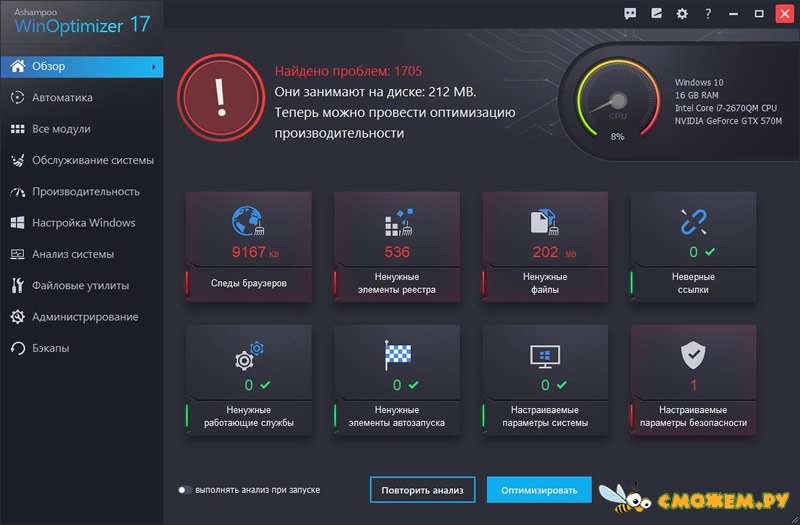Open the Производительность section
Viewport: 800px width, 525px height.
coord(82,192)
